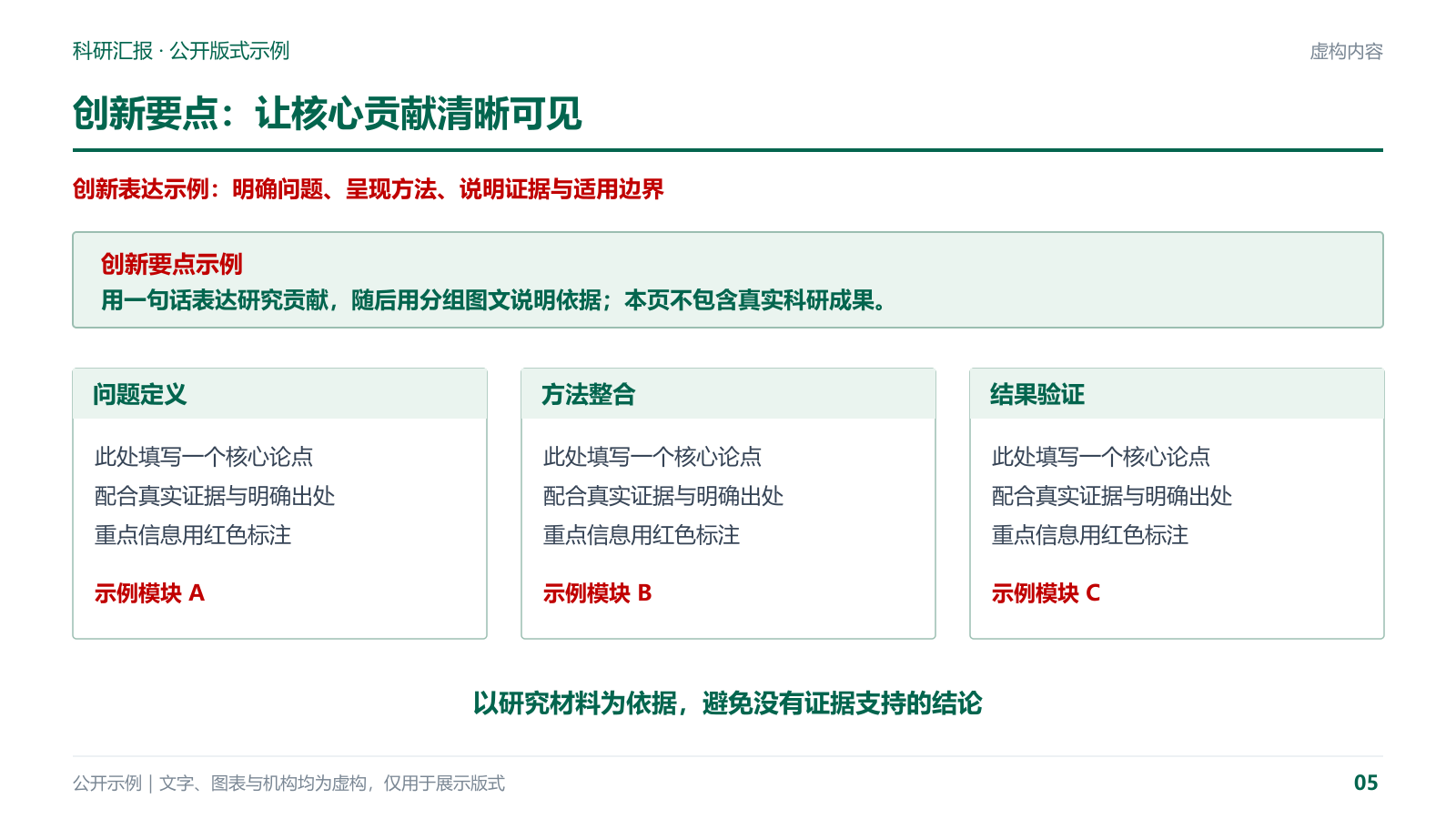Screen dimensions: 1456x819
Task: Click the 结果验证 card header
Action: [1177, 394]
